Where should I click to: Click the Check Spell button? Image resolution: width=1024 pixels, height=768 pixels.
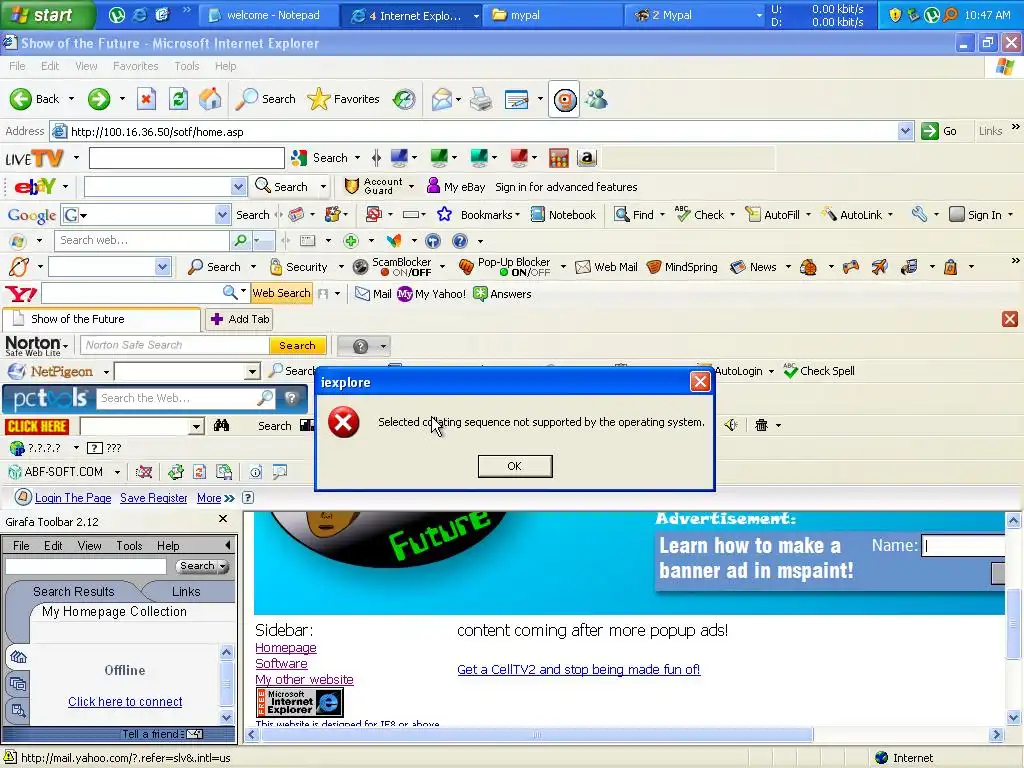pos(819,371)
